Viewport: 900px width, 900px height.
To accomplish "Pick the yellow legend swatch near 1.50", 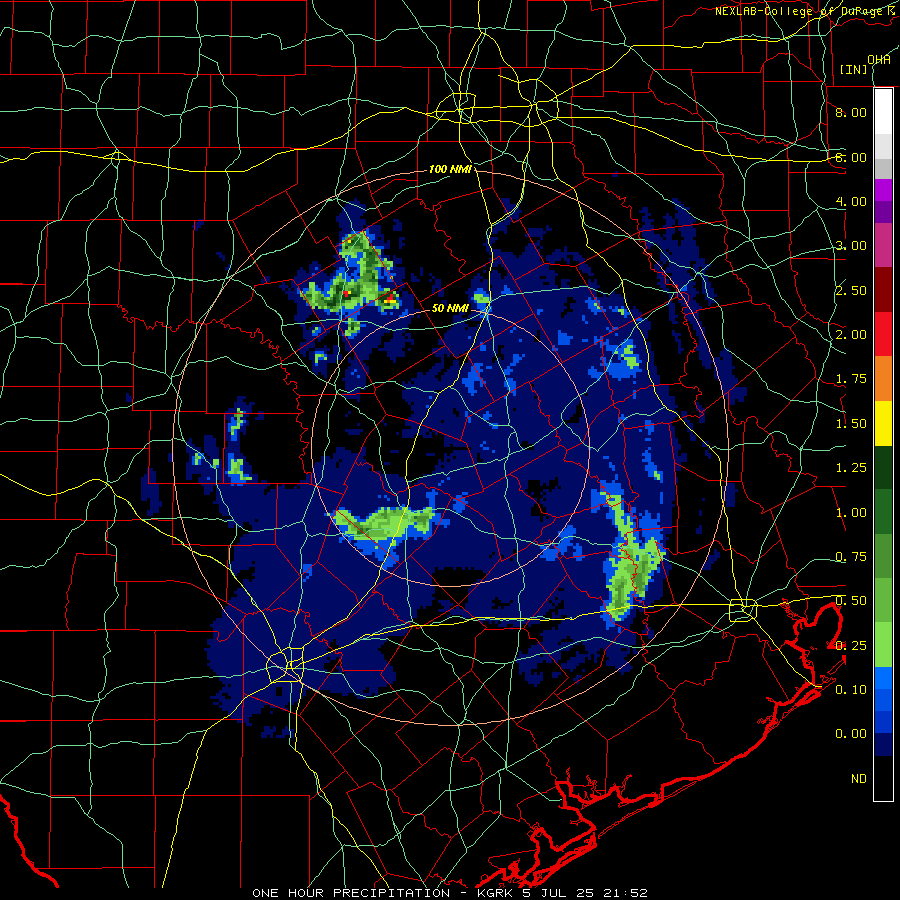I will coord(883,424).
